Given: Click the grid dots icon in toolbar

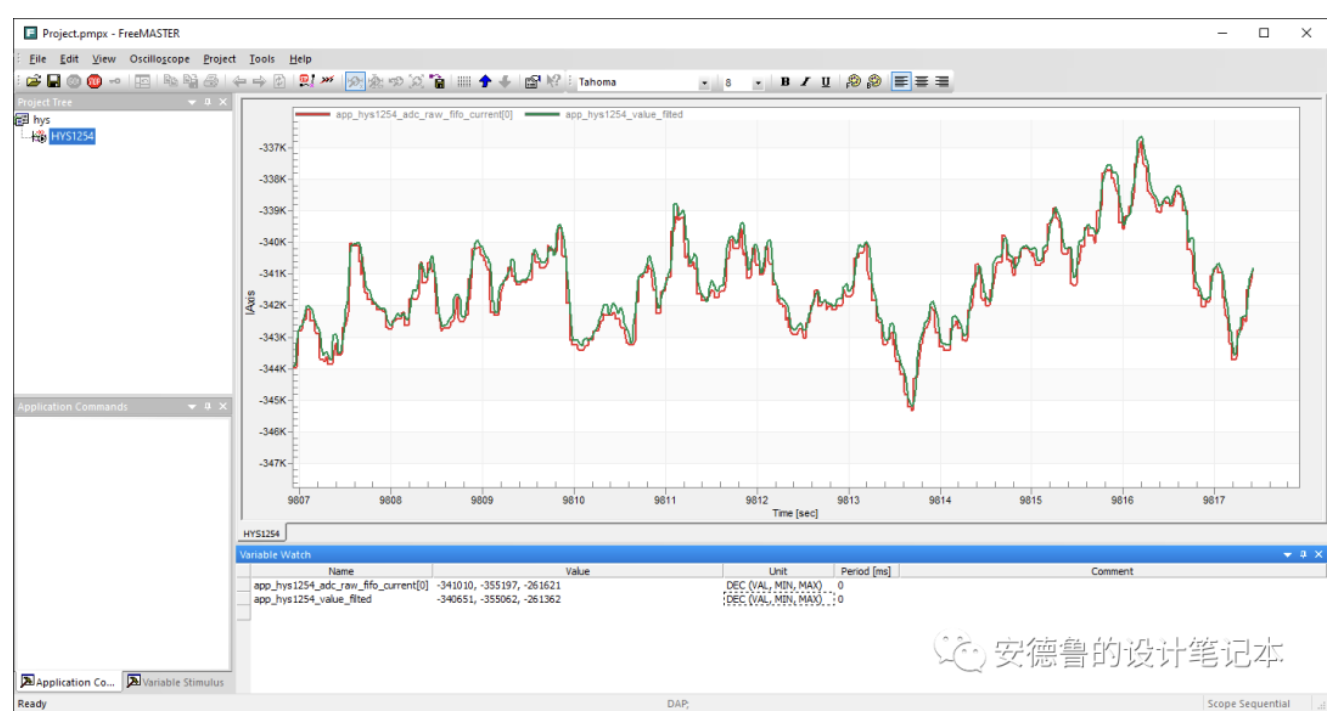Looking at the screenshot, I should (x=464, y=82).
